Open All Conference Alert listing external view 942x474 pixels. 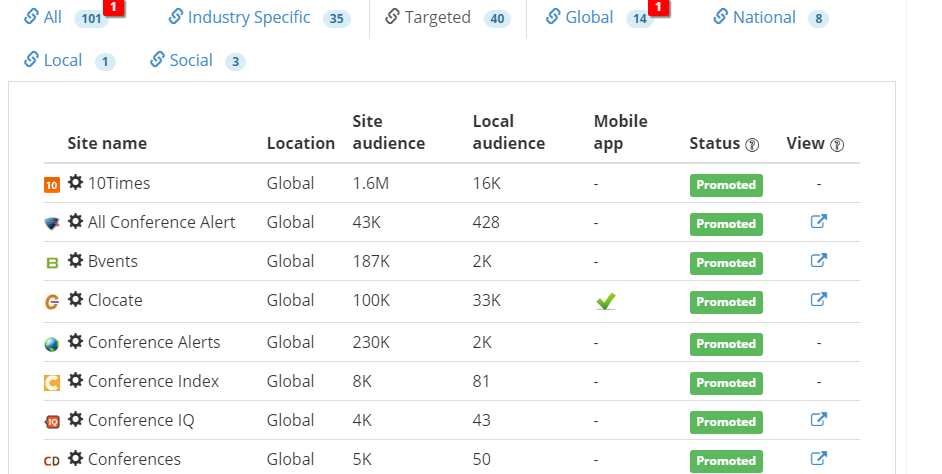pyautogui.click(x=819, y=221)
